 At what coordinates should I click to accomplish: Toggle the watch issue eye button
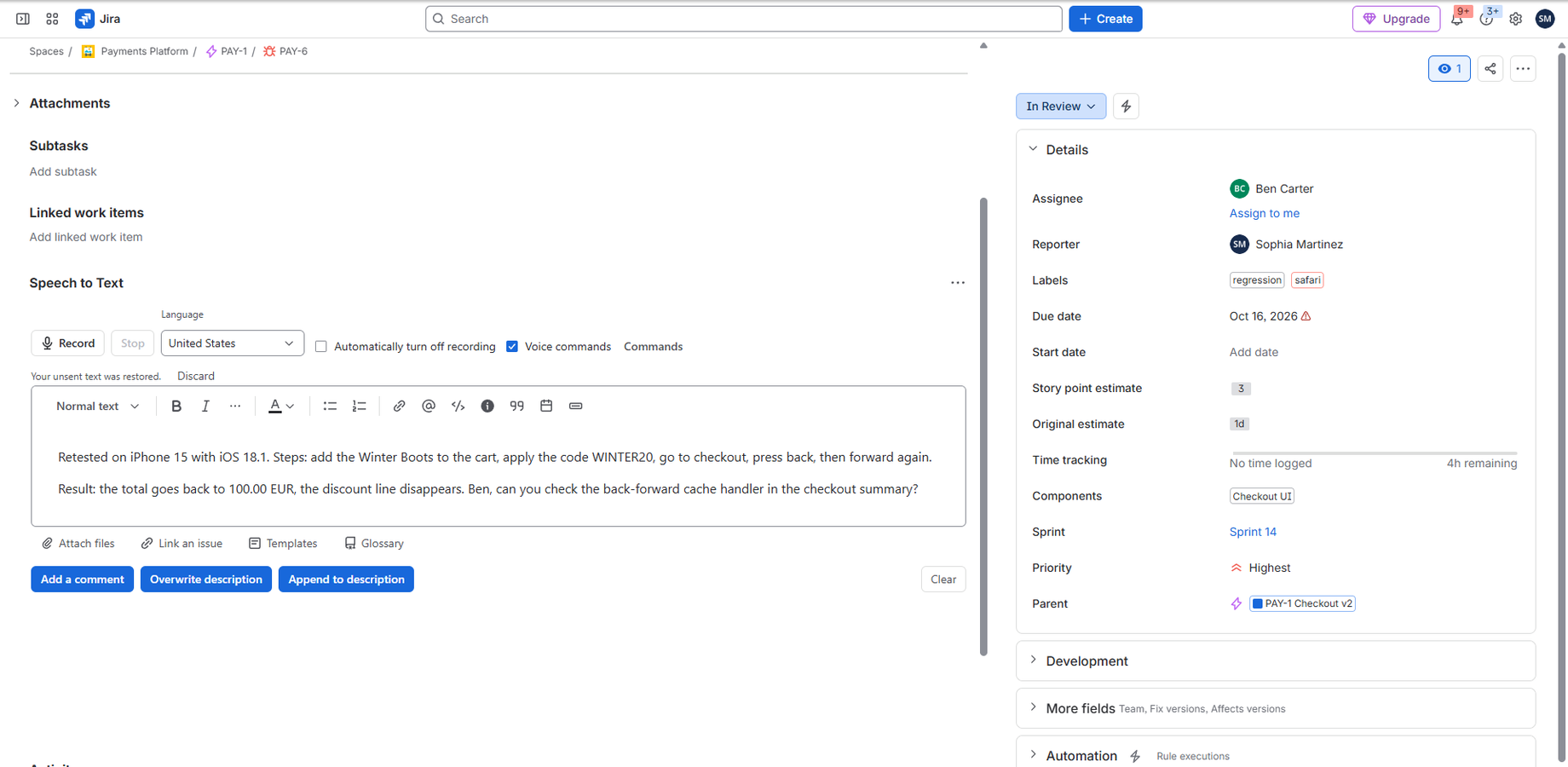[x=1449, y=69]
